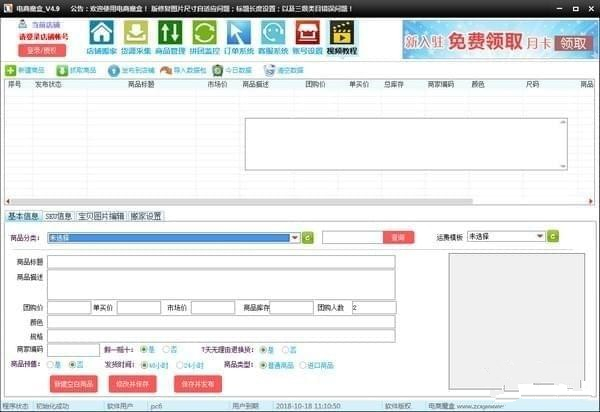Click the 保存并发布 red button

pos(198,384)
